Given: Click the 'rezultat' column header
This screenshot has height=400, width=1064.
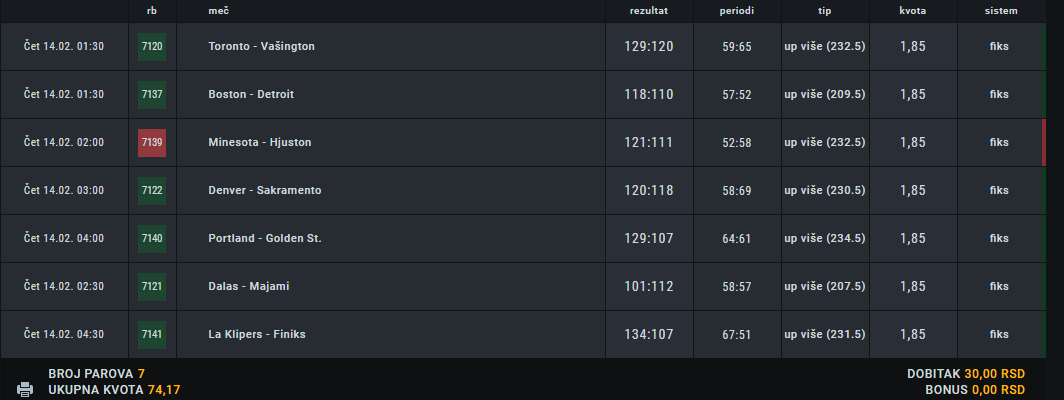Looking at the screenshot, I should [649, 11].
